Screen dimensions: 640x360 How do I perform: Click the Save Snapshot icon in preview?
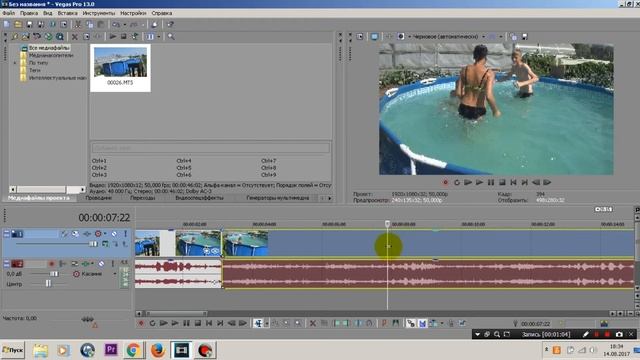tap(525, 37)
